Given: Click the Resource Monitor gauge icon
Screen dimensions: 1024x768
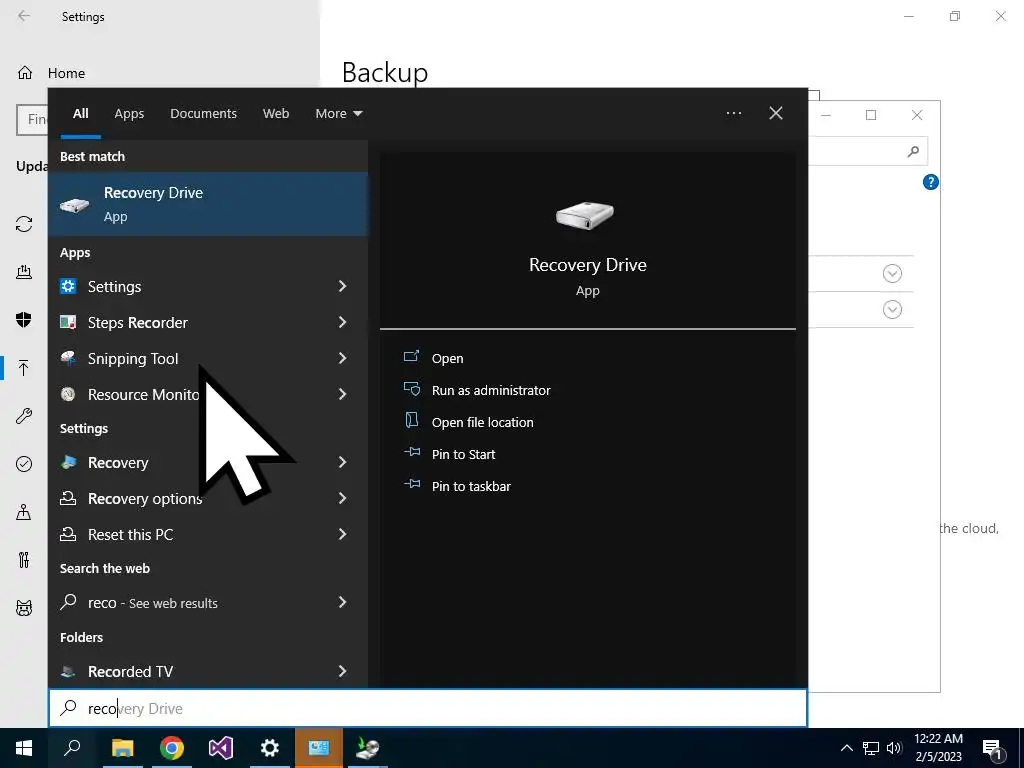Looking at the screenshot, I should coord(68,394).
